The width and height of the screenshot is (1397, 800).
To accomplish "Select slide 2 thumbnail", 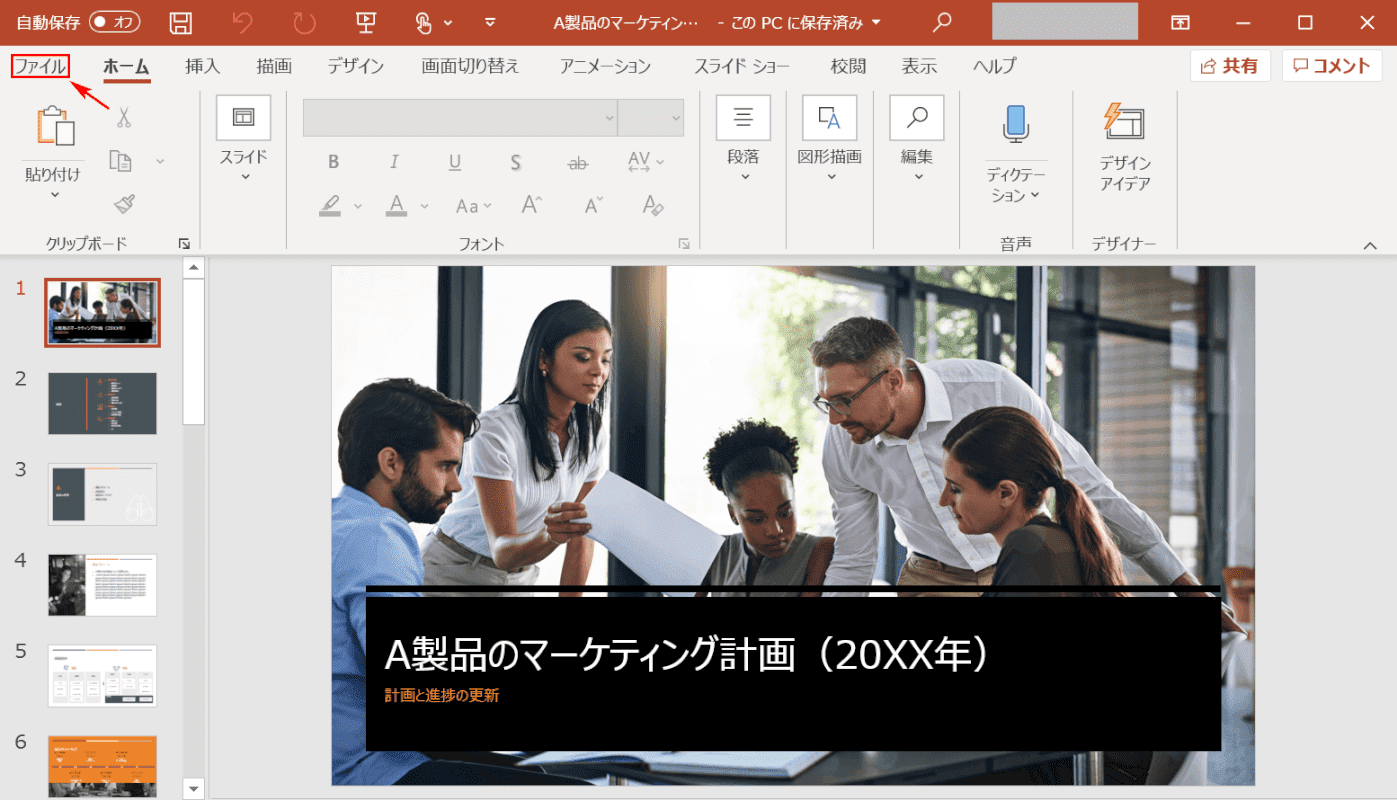I will (102, 403).
